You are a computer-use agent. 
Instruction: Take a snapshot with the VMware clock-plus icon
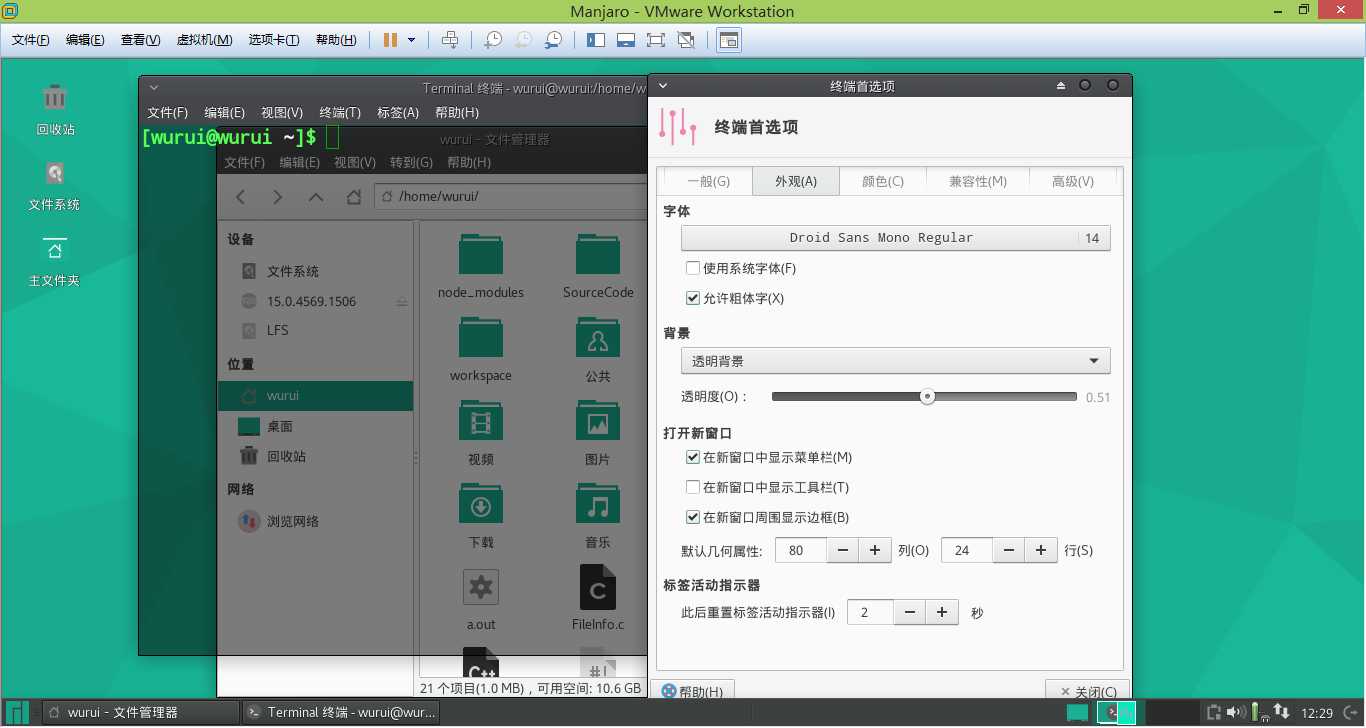pos(492,40)
